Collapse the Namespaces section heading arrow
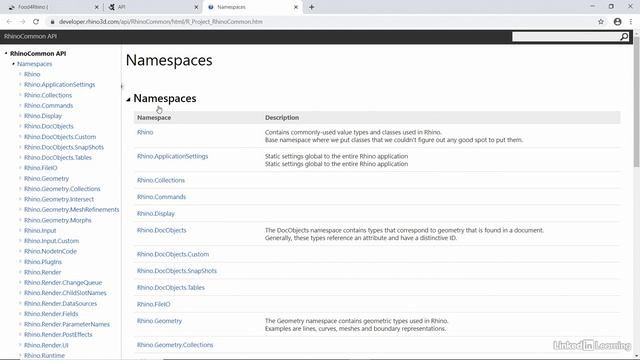Image resolution: width=640 pixels, height=360 pixels. pos(128,99)
